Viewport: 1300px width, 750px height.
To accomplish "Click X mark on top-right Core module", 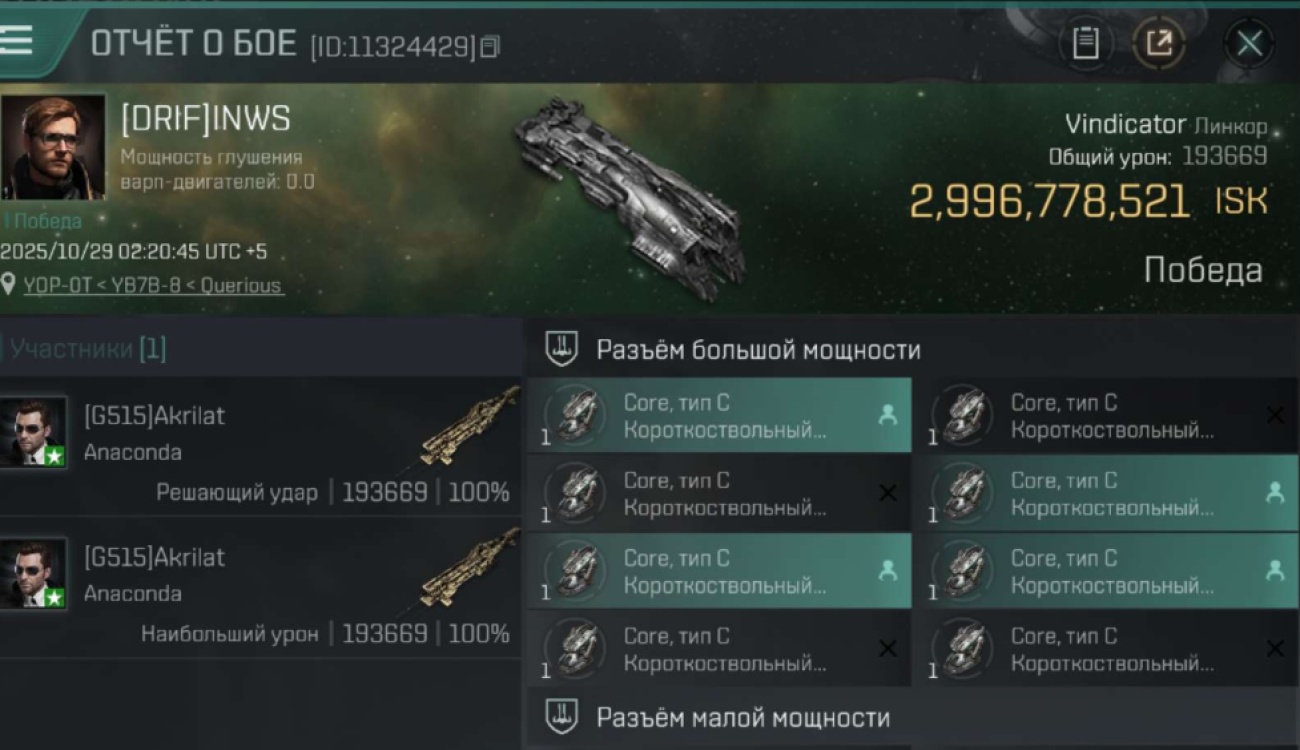I will click(x=1274, y=415).
